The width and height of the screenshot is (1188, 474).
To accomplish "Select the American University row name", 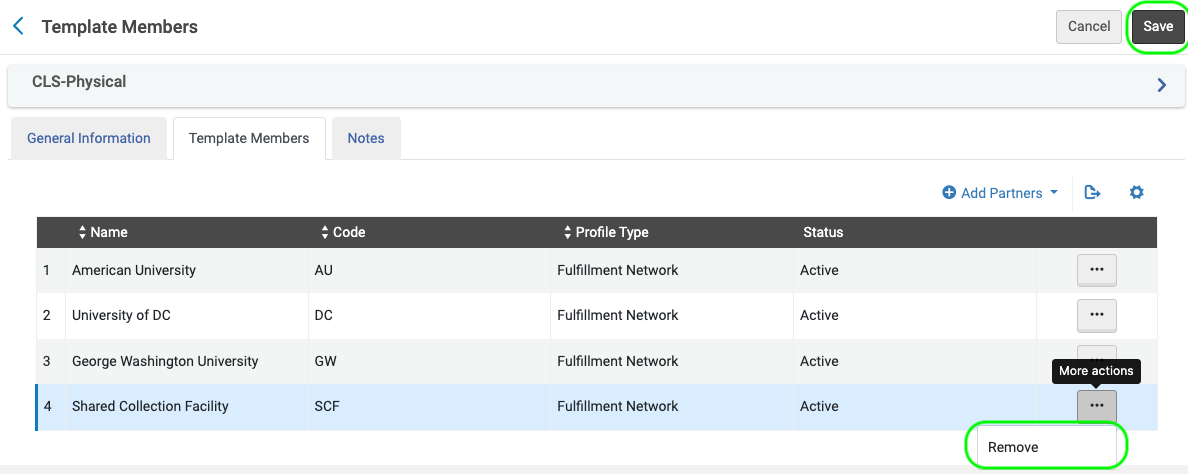I will click(134, 270).
